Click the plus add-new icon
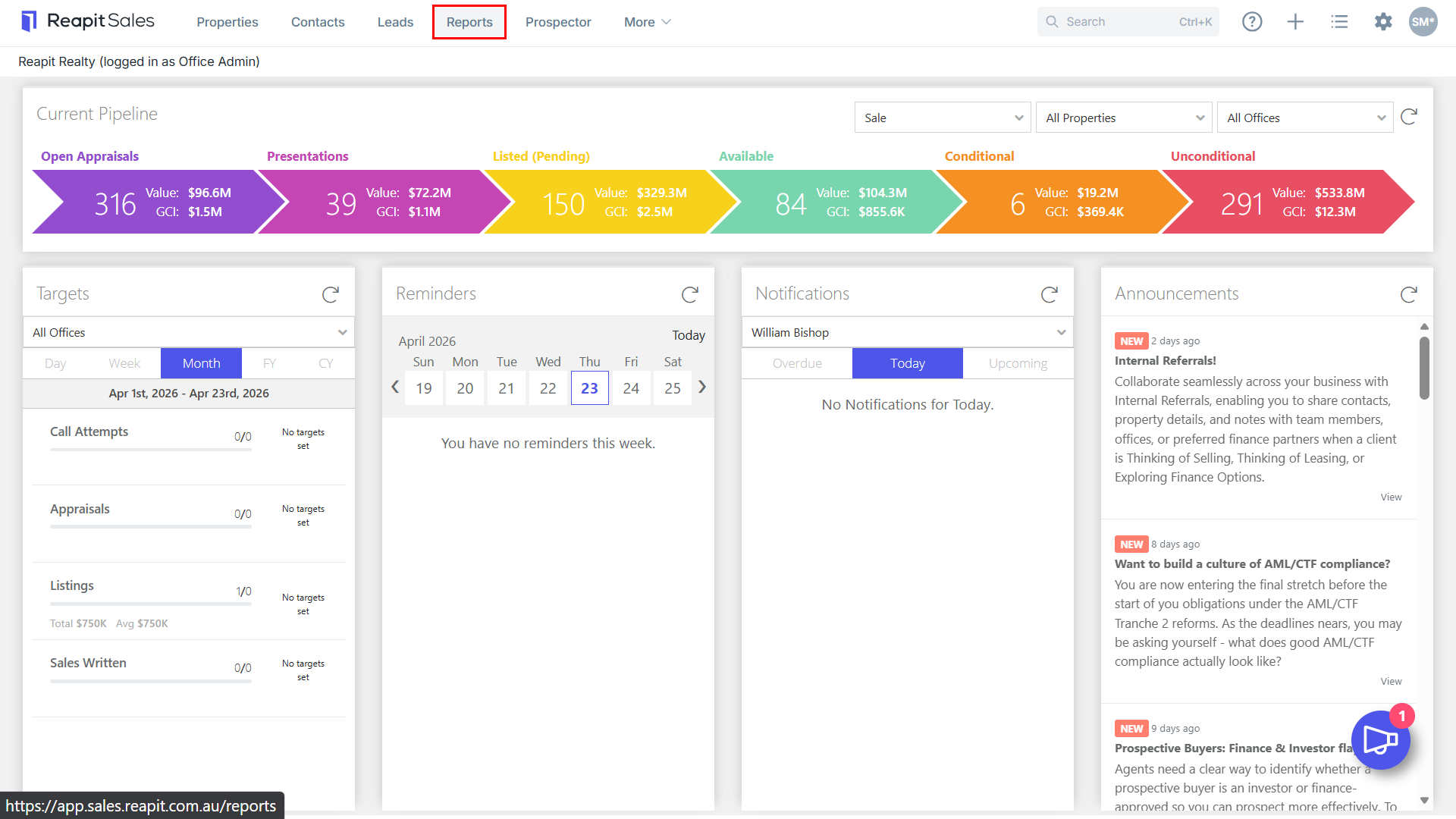This screenshot has height=819, width=1456. click(1295, 22)
